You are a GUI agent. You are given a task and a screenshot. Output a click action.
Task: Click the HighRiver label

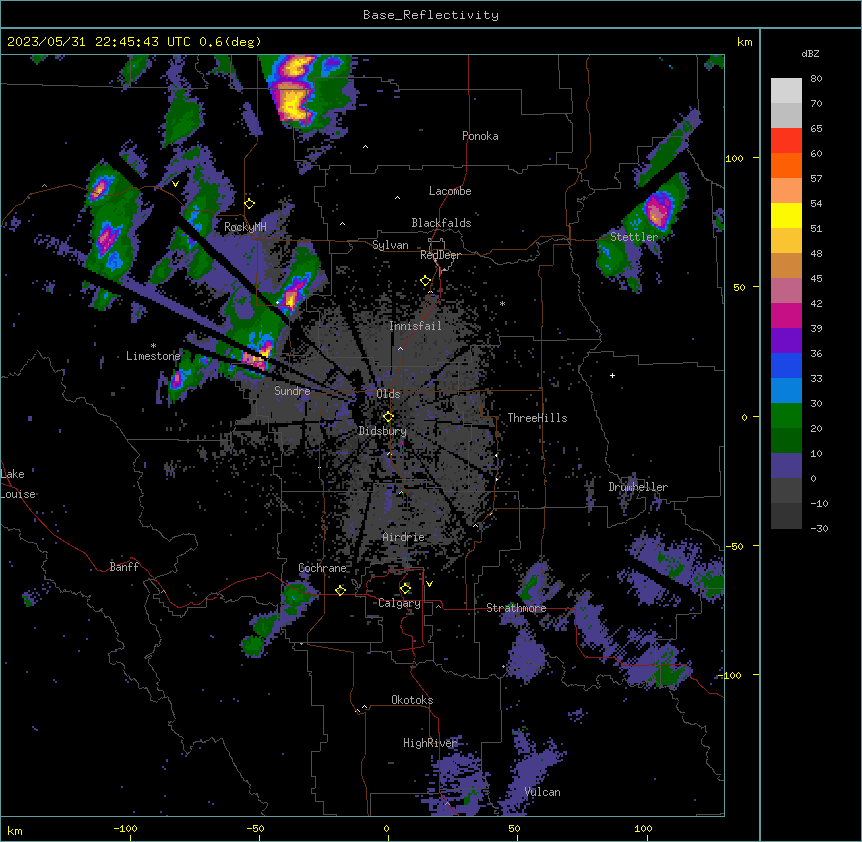[x=429, y=743]
